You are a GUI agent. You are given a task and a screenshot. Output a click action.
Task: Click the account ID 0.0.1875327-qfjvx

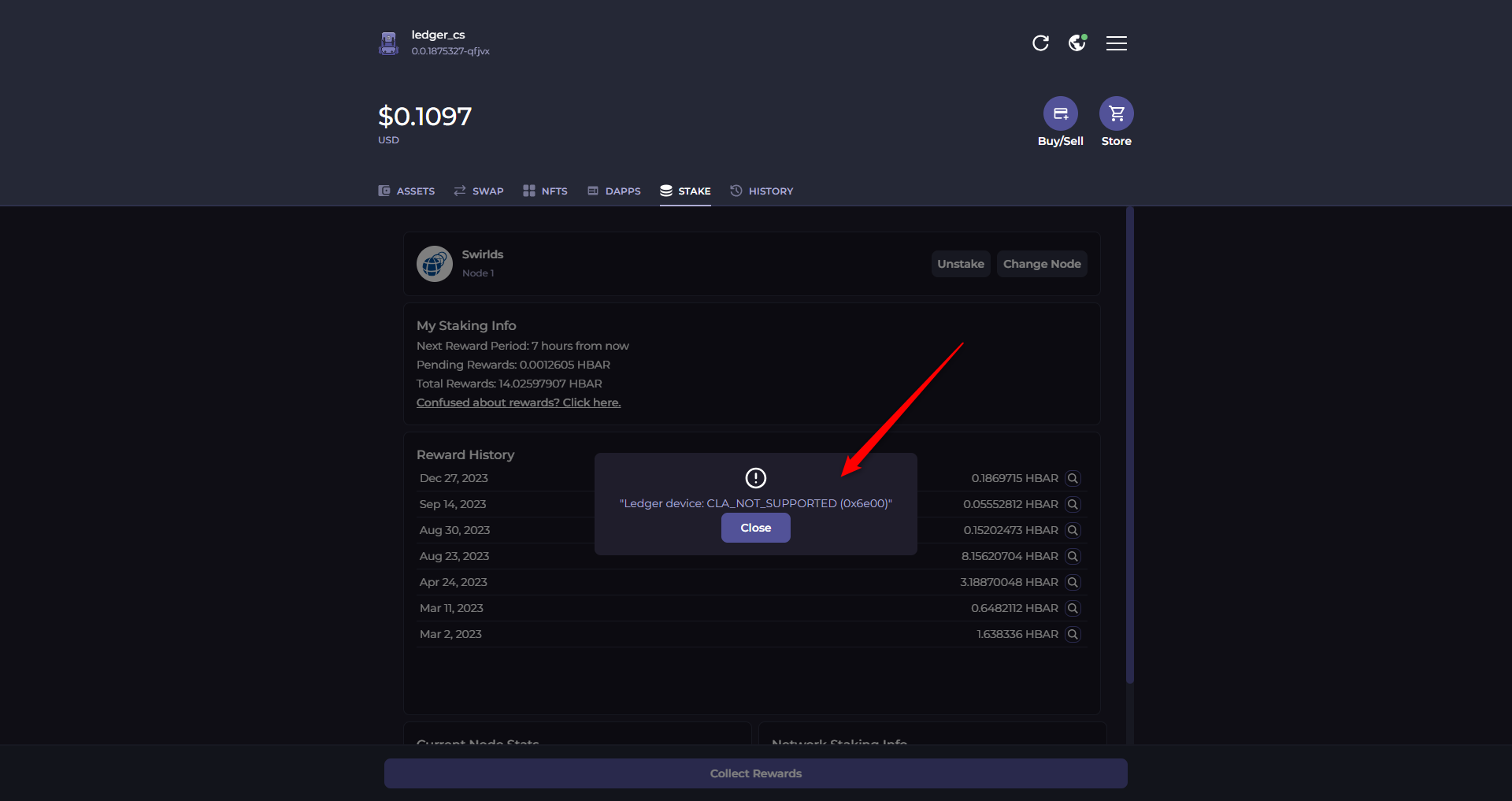pyautogui.click(x=450, y=51)
